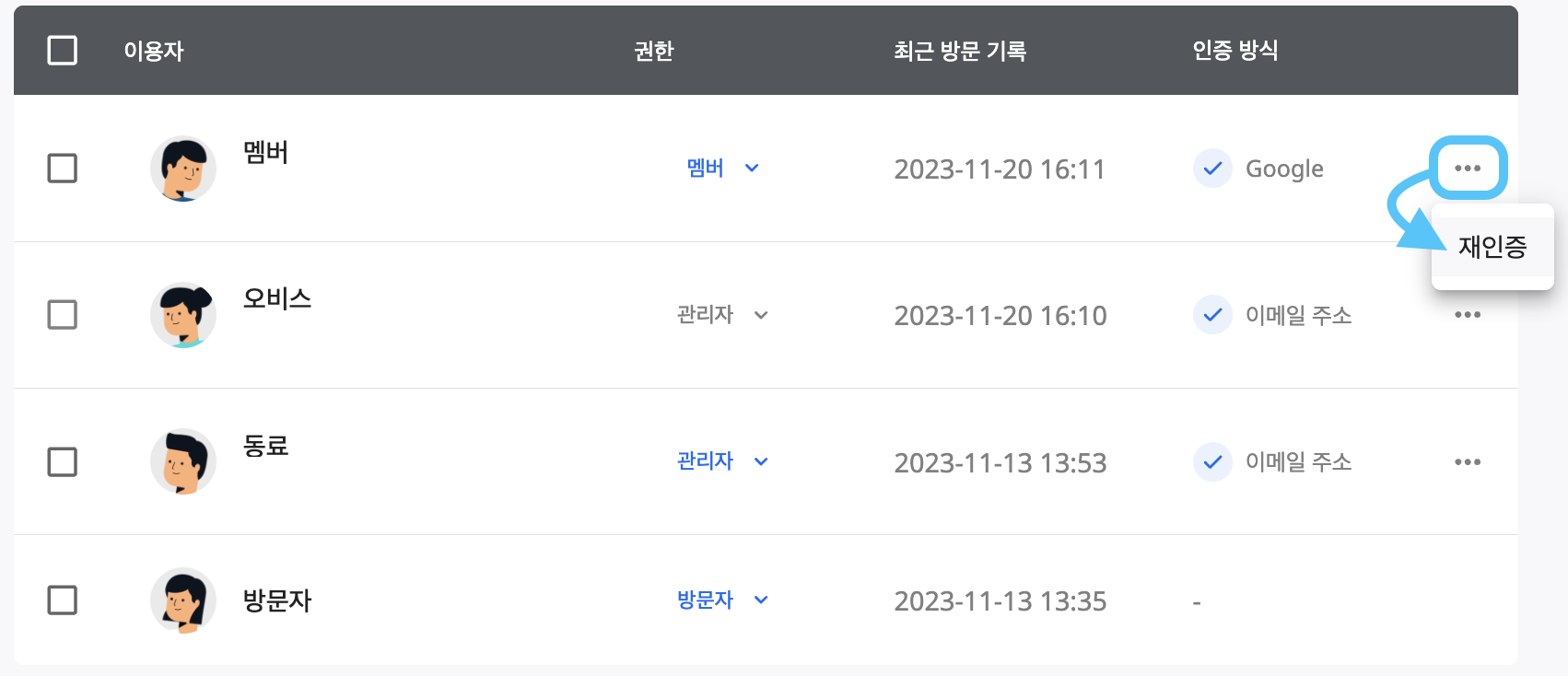Open the three-dot menu for 동료 row

tap(1468, 461)
